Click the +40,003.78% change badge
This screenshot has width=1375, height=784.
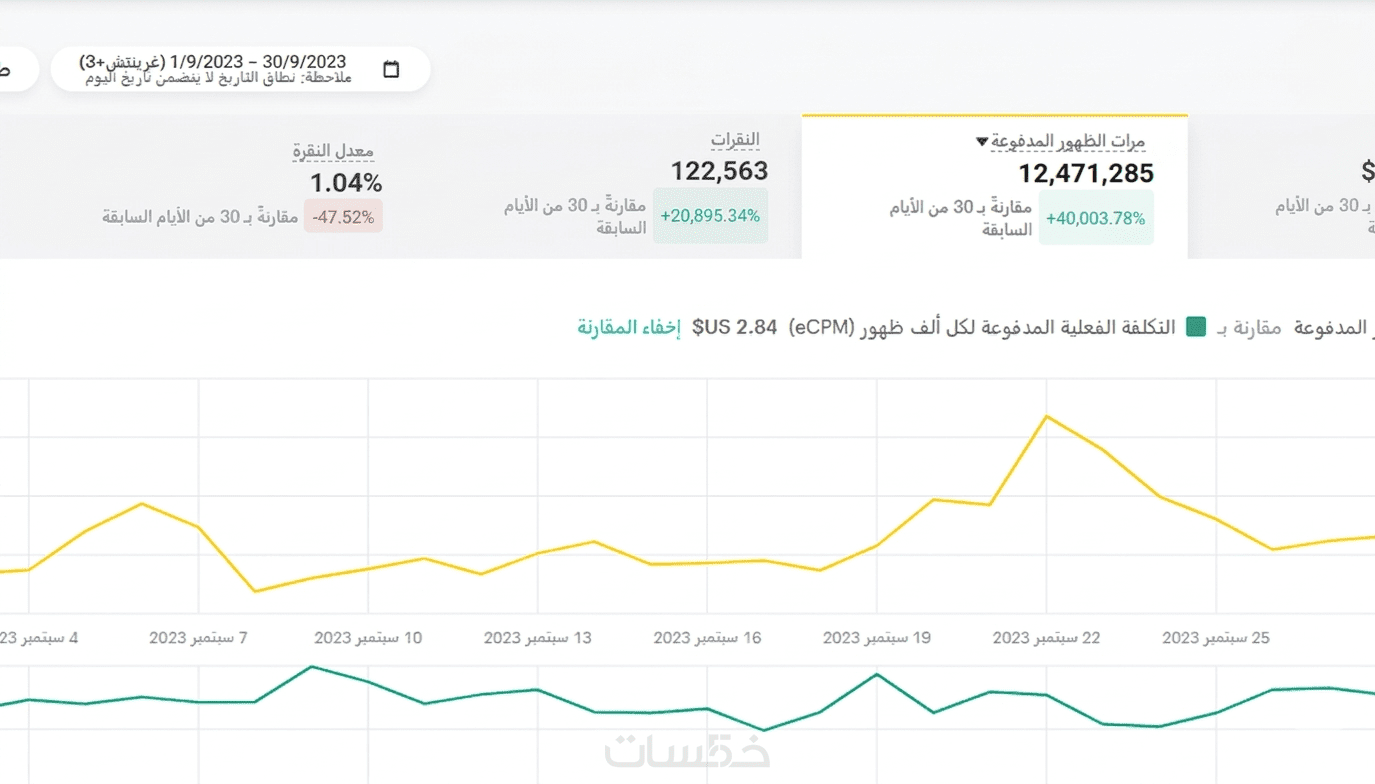point(1096,219)
